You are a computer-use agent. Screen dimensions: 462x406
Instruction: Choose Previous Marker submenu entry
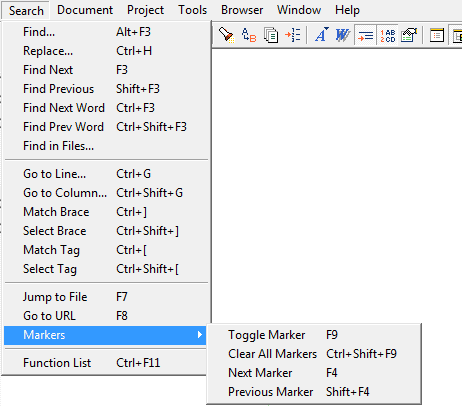[x=314, y=392]
